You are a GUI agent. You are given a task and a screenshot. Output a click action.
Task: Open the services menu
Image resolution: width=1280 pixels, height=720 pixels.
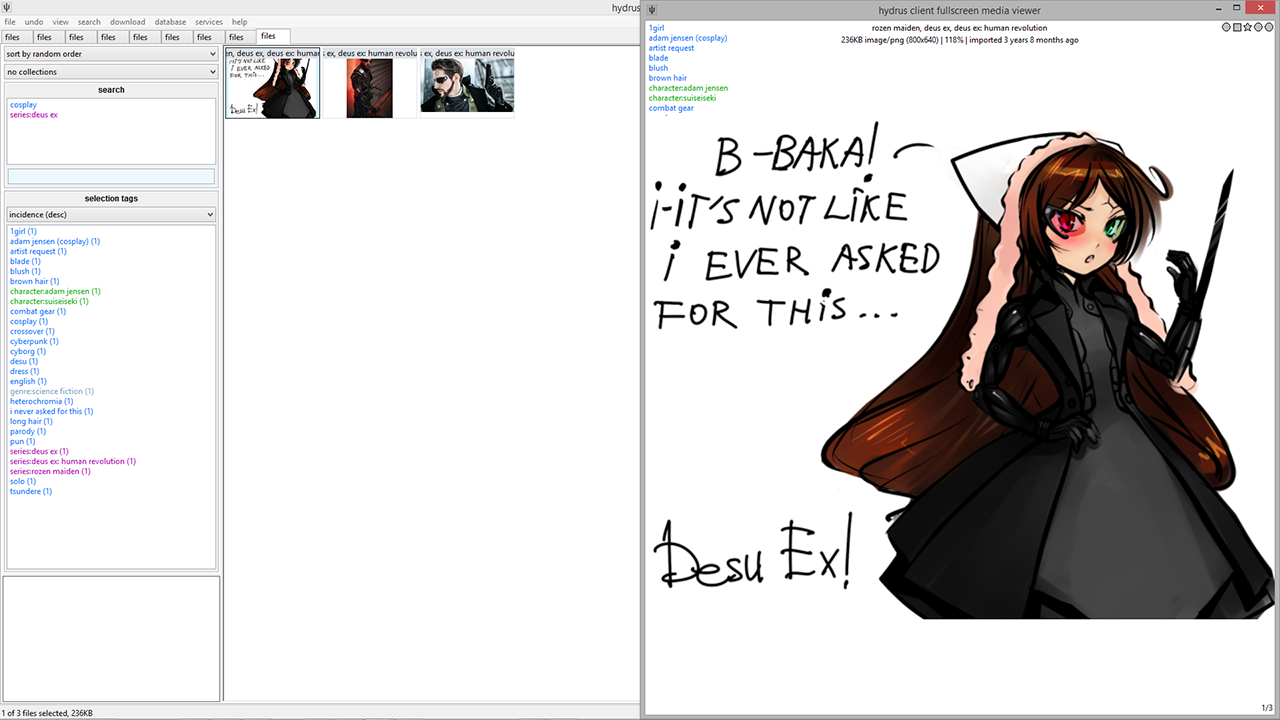click(209, 22)
